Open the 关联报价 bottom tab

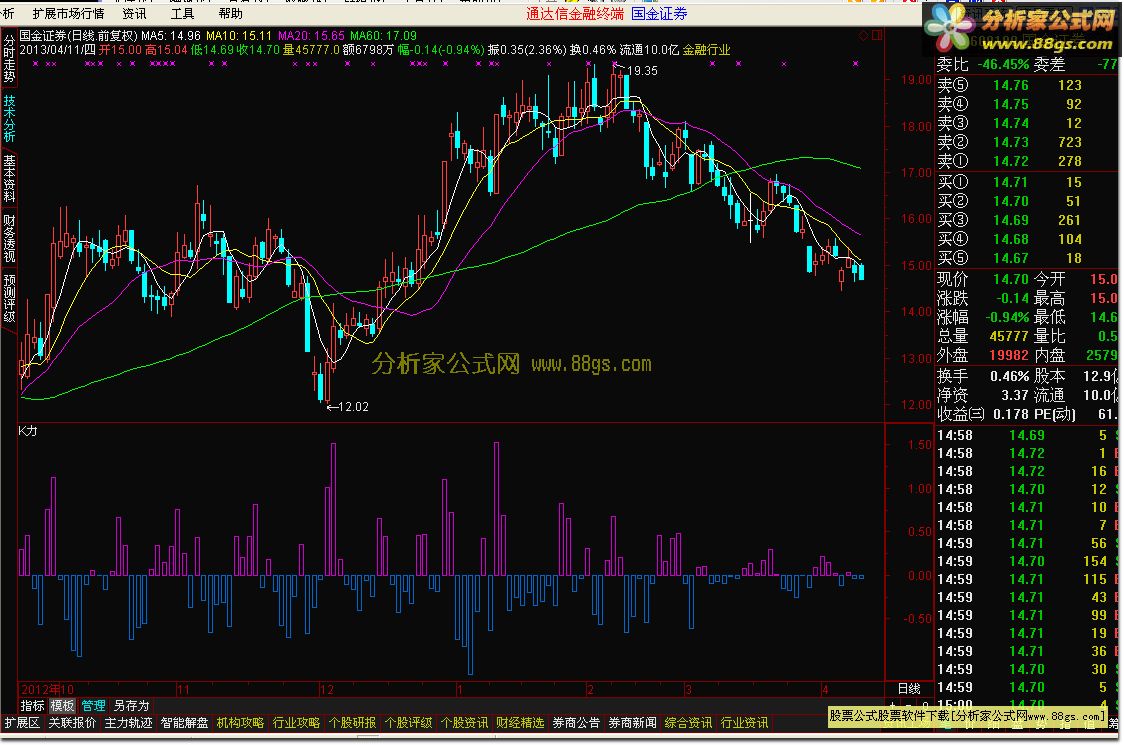72,723
